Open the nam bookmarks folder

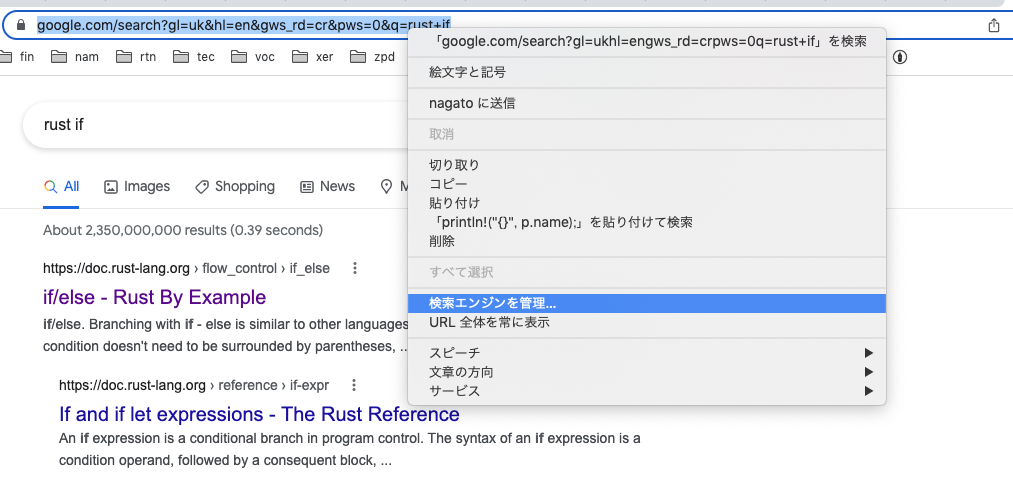point(75,57)
